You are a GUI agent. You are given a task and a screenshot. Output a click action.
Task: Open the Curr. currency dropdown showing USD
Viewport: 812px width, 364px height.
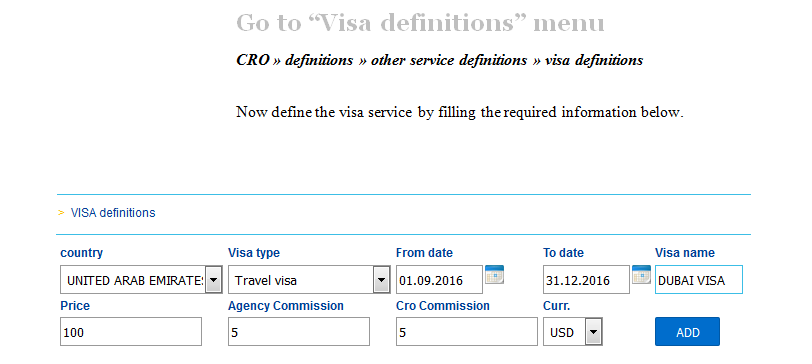[573, 331]
